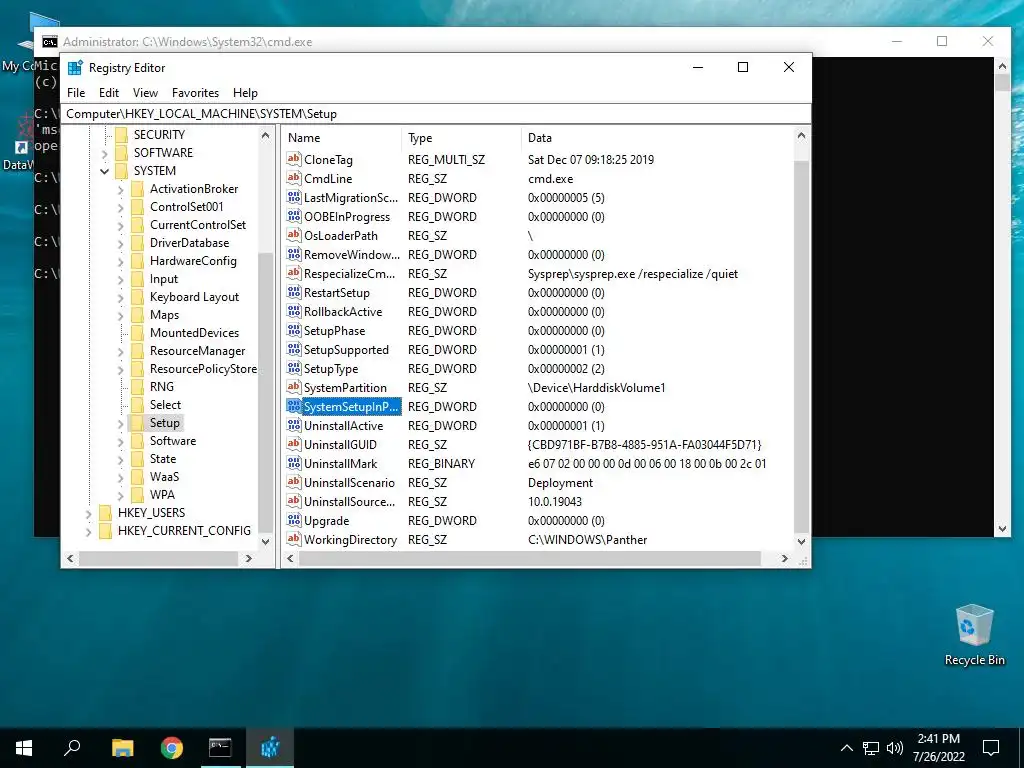Viewport: 1024px width, 768px height.
Task: Click the Registry Editor taskbar icon
Action: (270, 748)
